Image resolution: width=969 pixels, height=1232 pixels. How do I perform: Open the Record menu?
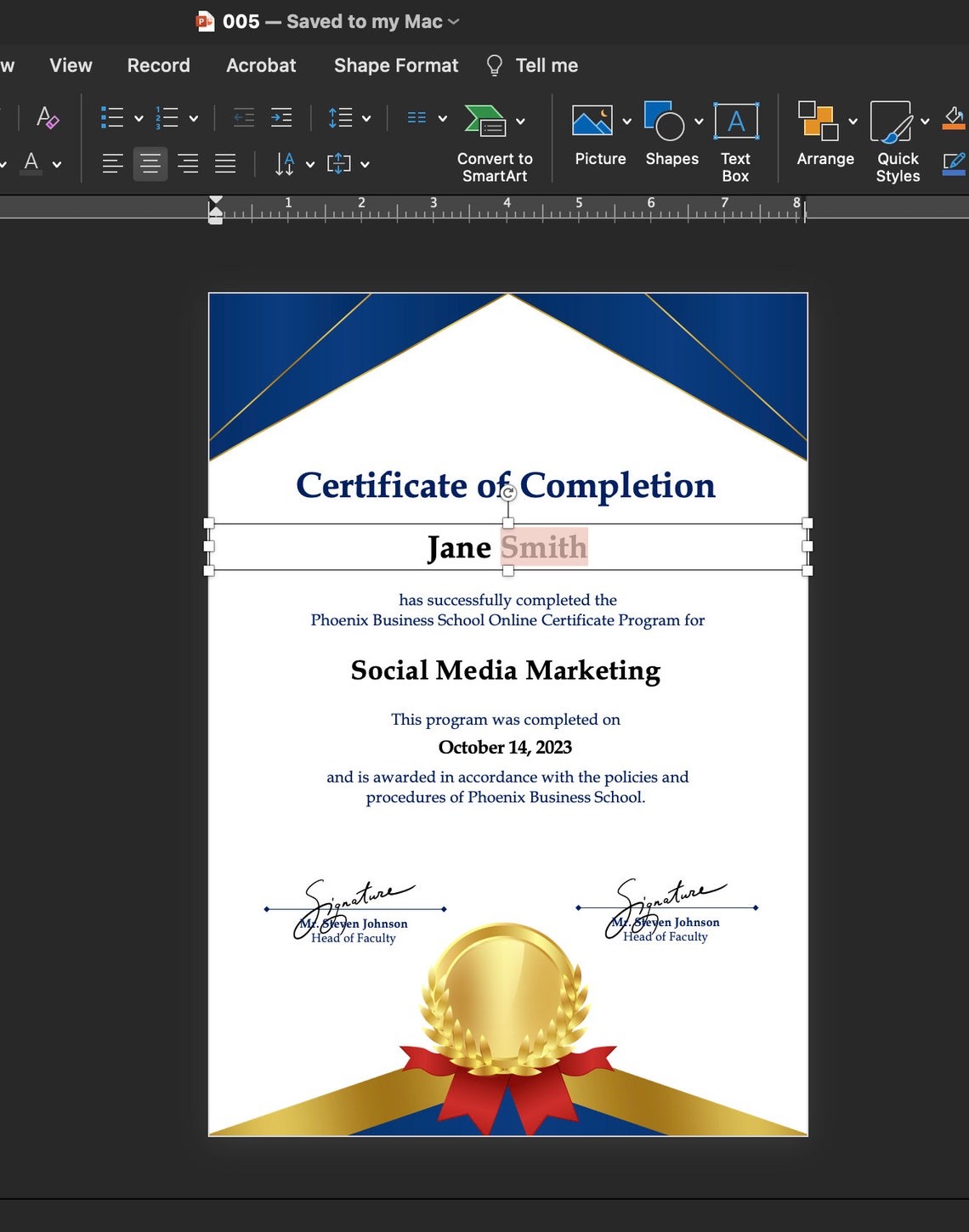(157, 65)
